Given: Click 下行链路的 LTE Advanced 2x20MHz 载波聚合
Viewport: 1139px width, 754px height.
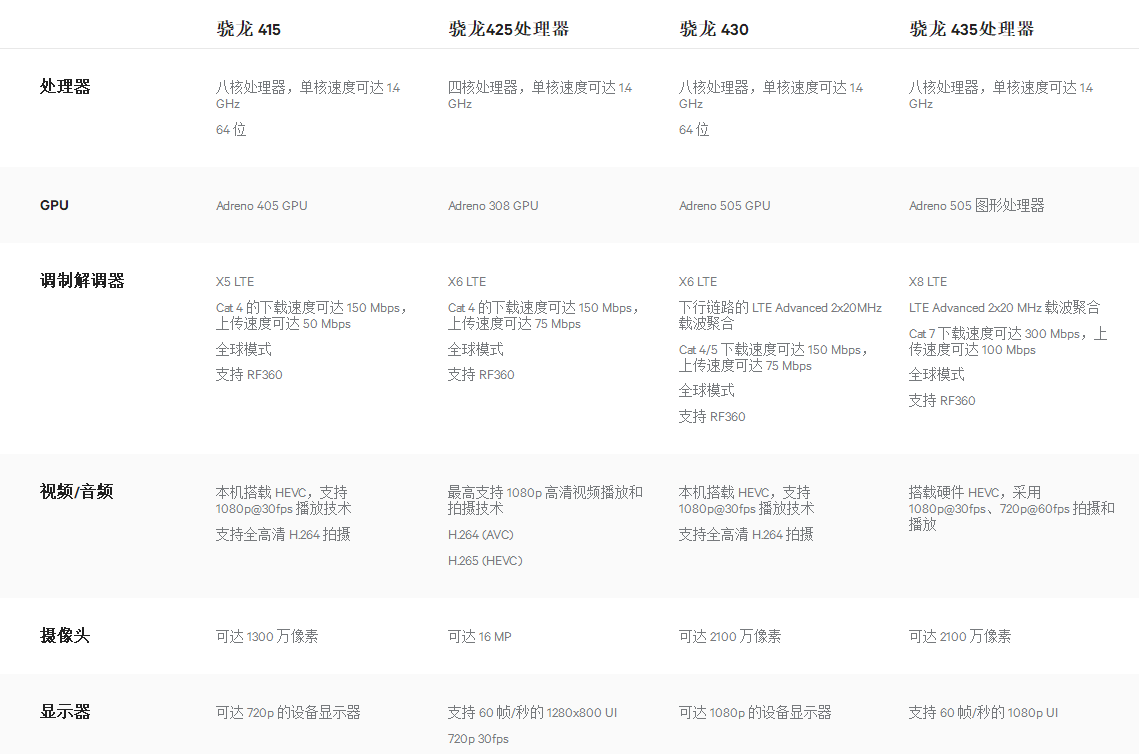Looking at the screenshot, I should tap(780, 315).
